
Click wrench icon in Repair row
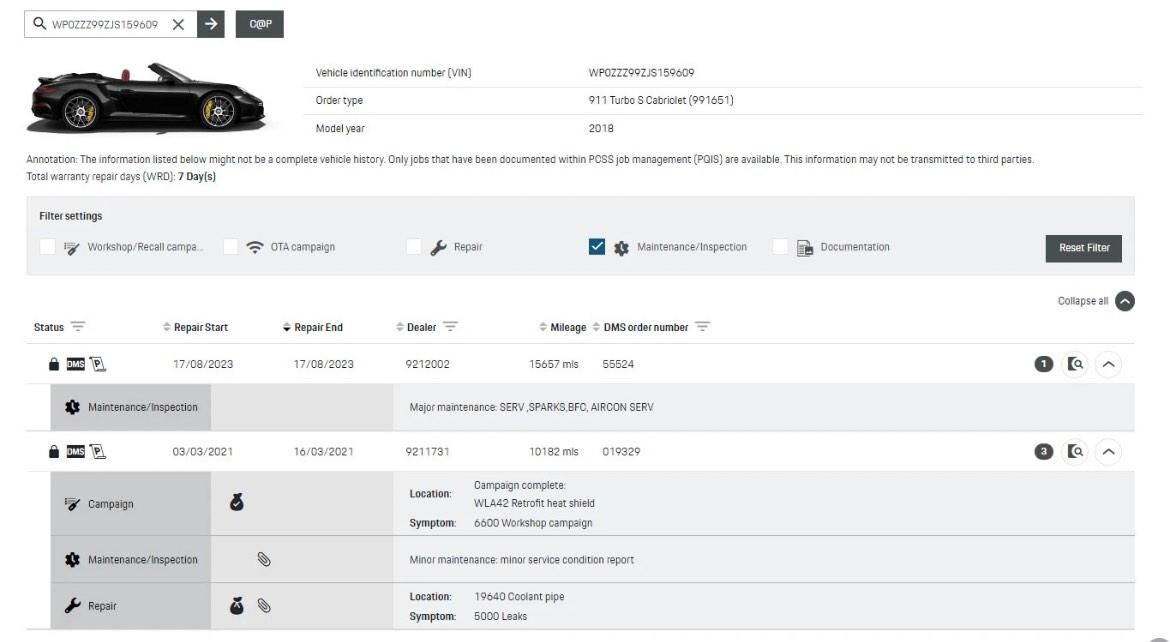(72, 605)
